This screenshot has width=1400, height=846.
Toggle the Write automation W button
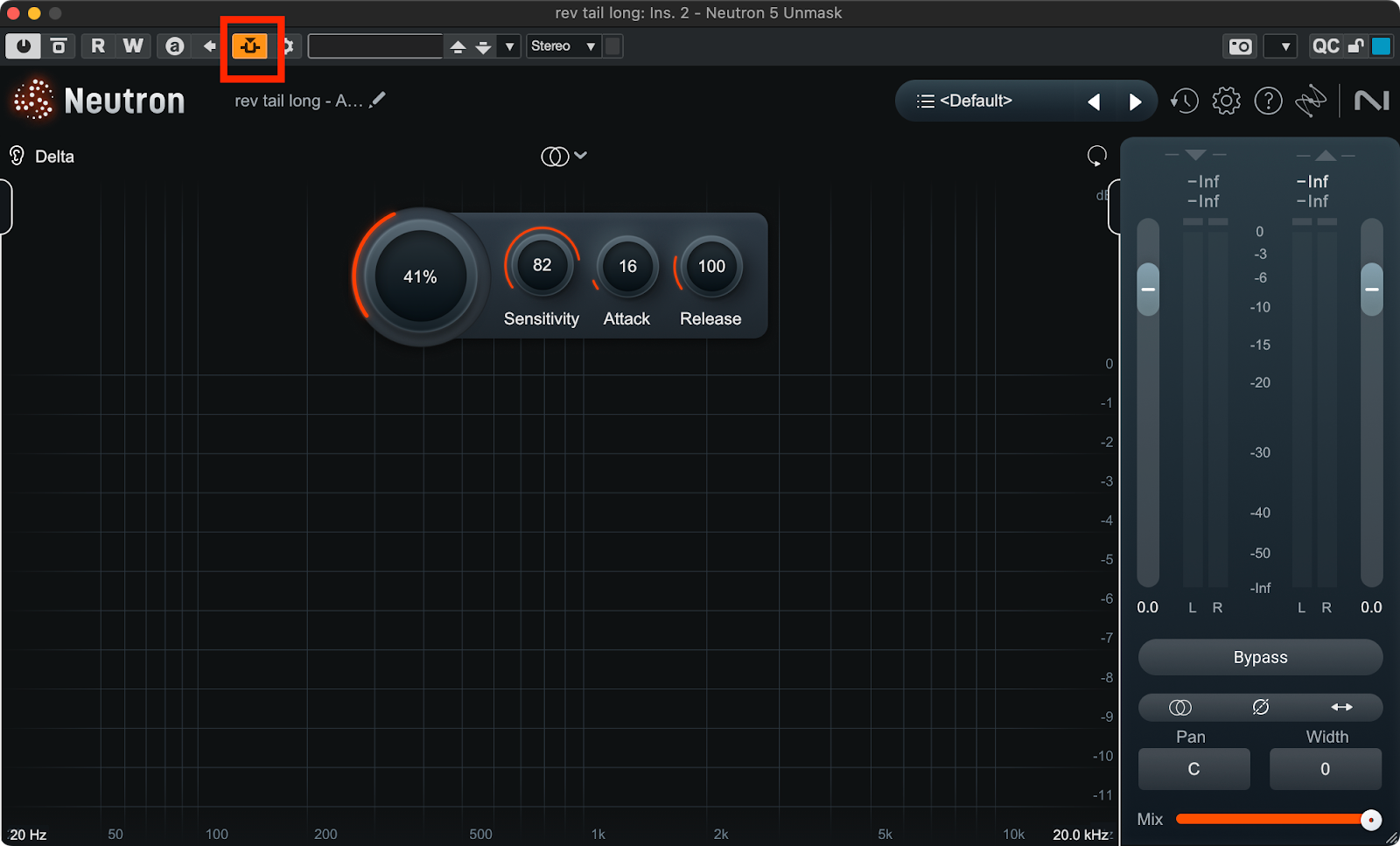click(133, 46)
